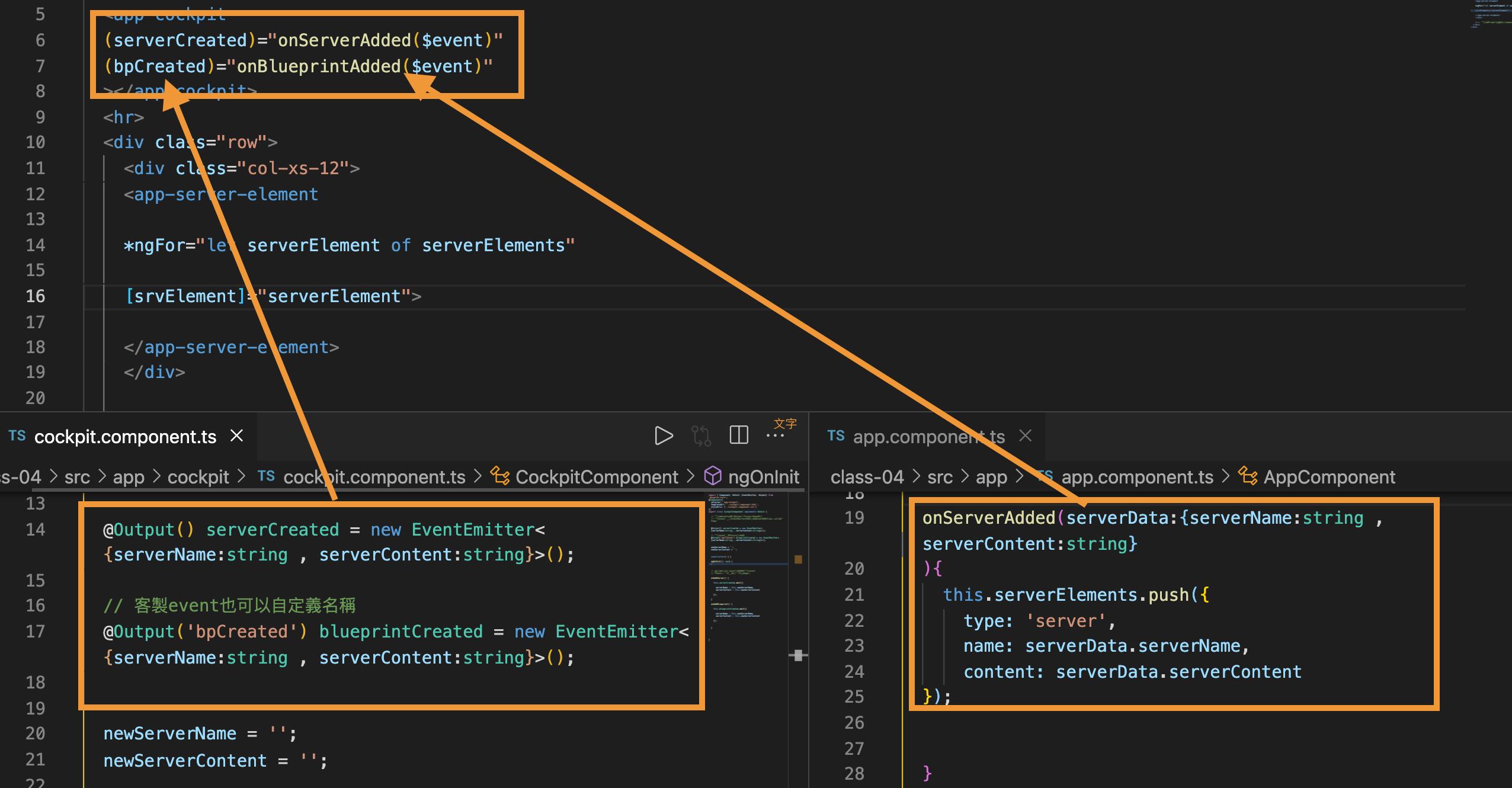
Task: Click the ngOnInit cube symbol icon
Action: [x=713, y=476]
